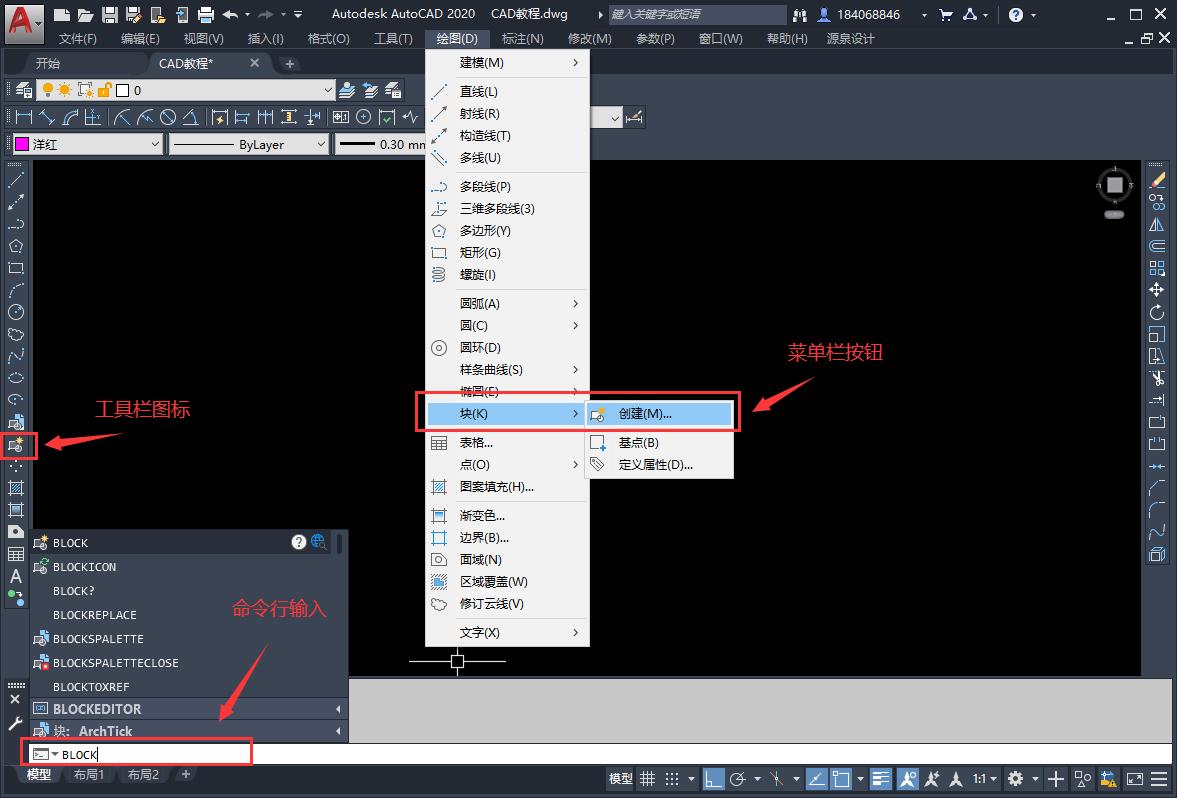
Task: Toggle drawing grid display in status bar
Action: pyautogui.click(x=647, y=778)
